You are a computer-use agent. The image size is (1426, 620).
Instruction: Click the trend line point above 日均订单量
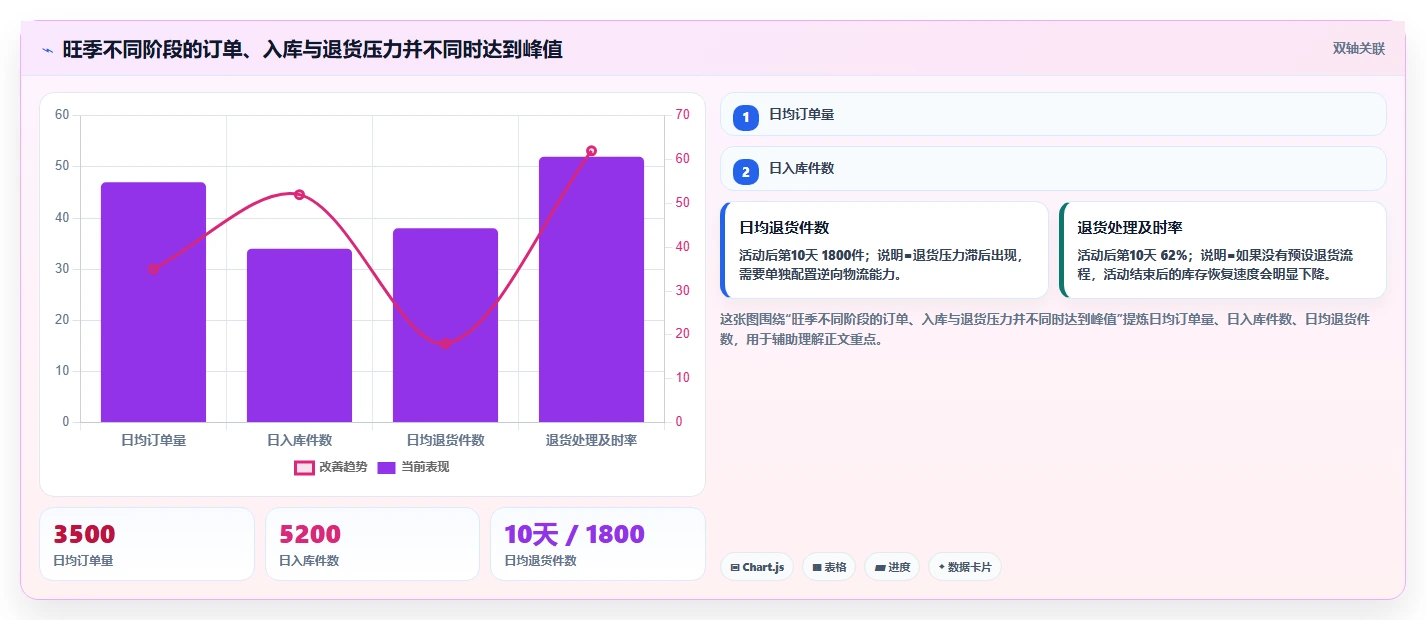coord(153,269)
